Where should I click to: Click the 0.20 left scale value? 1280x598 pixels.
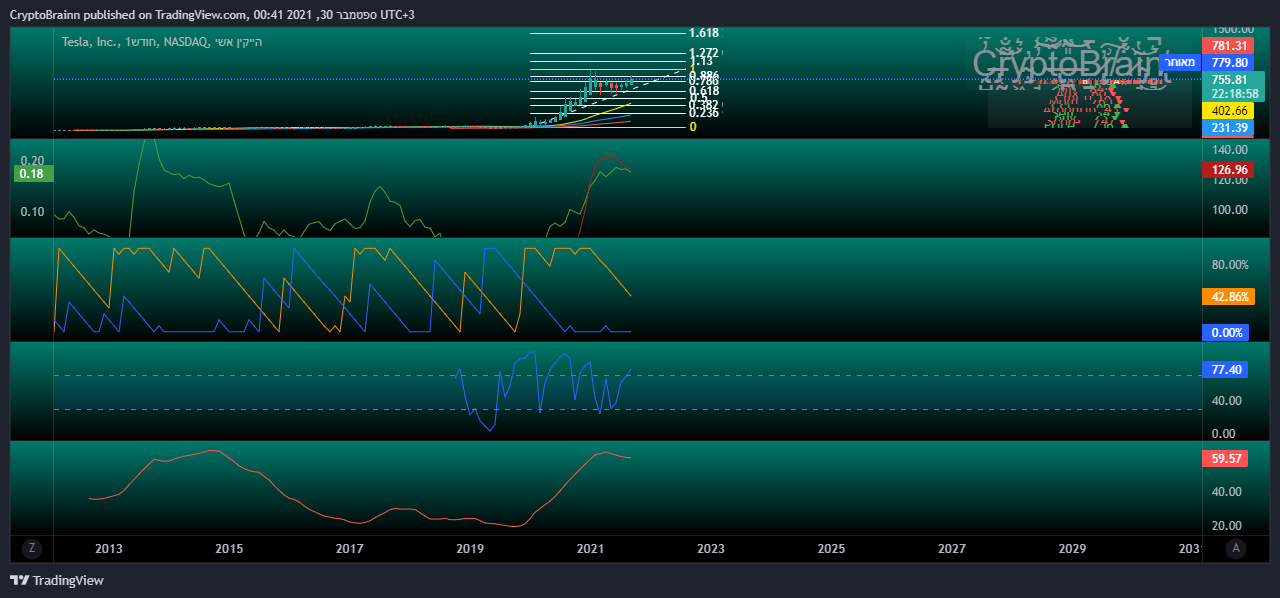point(32,161)
